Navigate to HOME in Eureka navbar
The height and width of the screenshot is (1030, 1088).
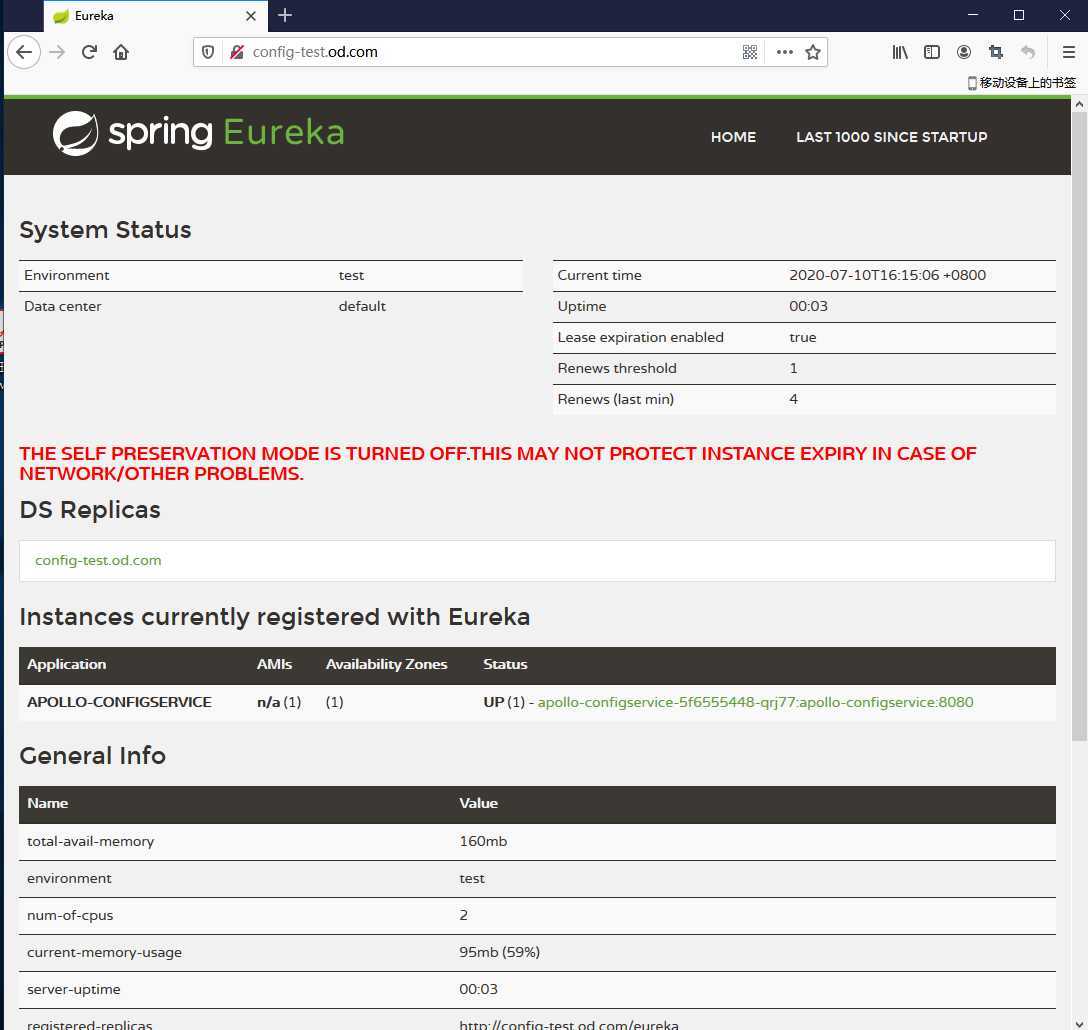click(733, 137)
